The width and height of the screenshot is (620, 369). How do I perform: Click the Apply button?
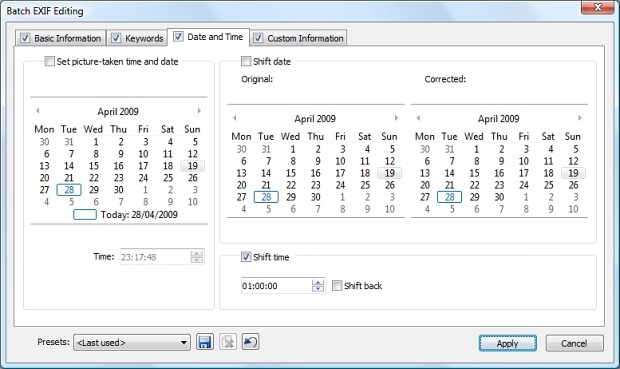(x=508, y=343)
